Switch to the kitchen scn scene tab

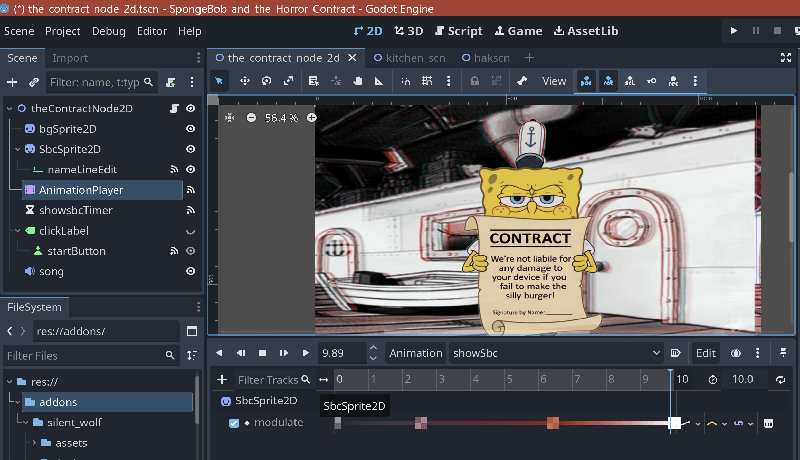(410, 58)
